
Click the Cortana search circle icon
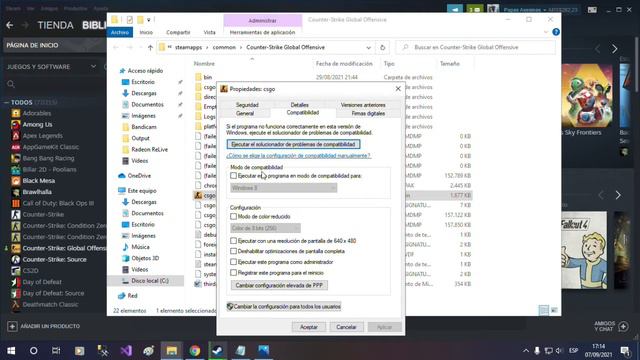pyautogui.click(x=33, y=351)
